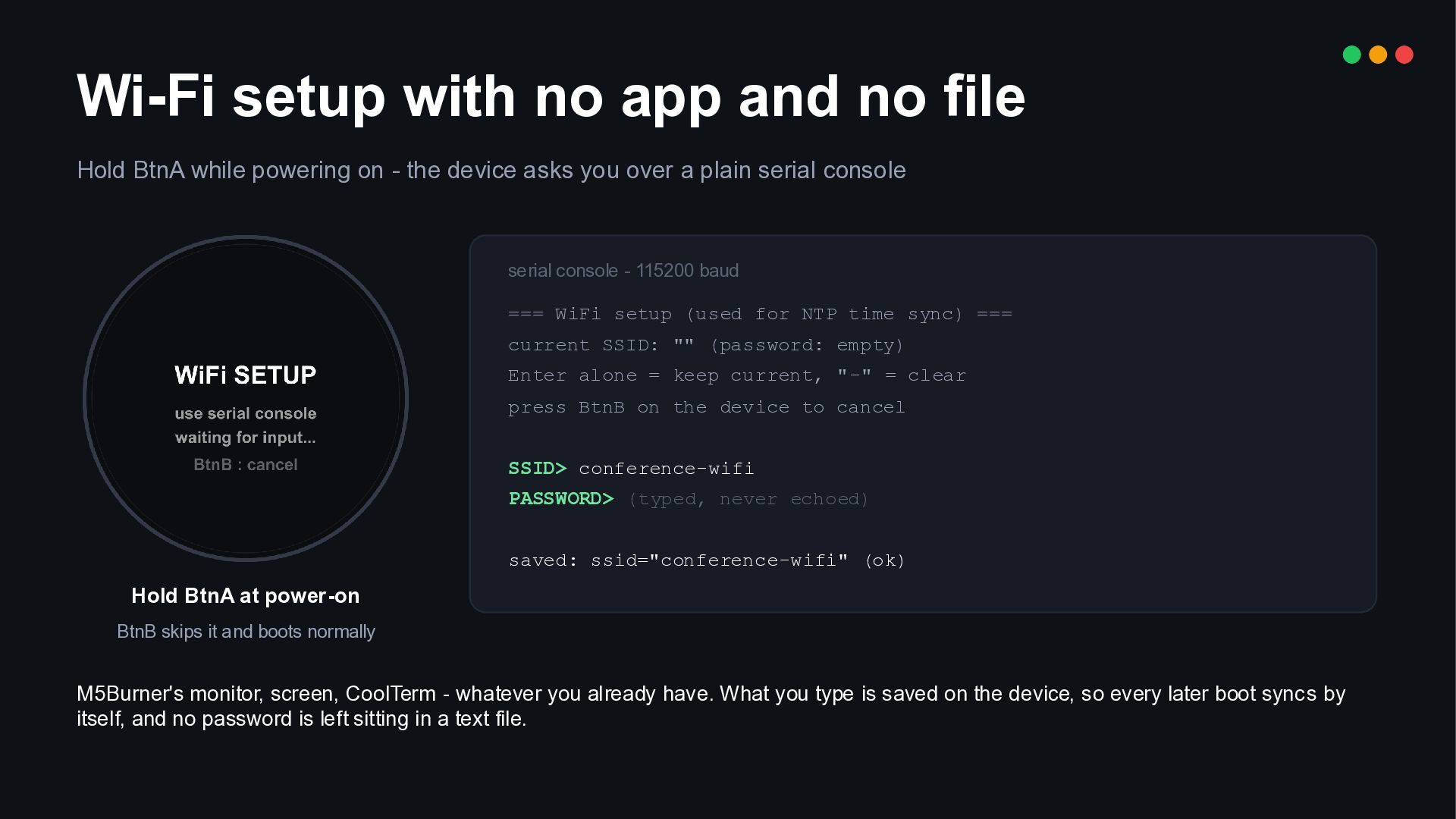Click the green PASSWORD> prompt
1456x819 pixels.
point(561,499)
